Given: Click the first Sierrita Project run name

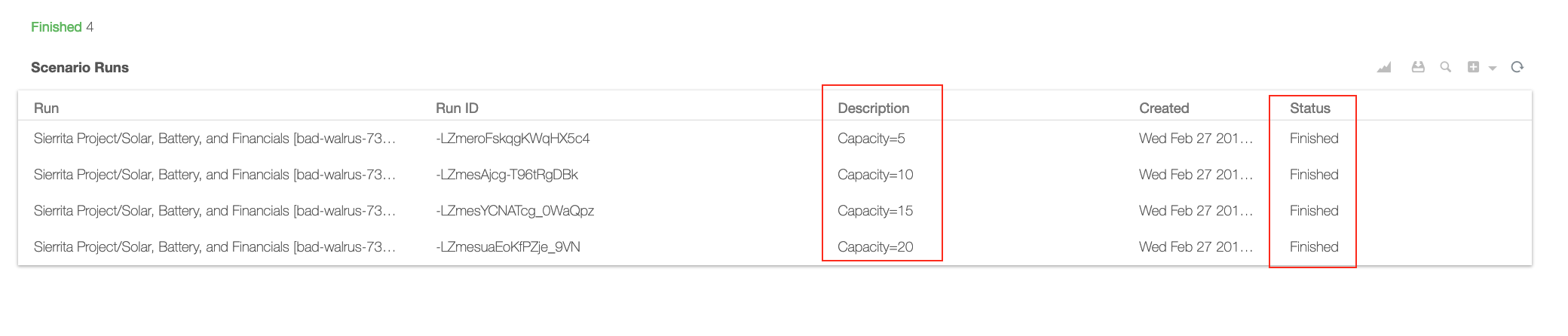Looking at the screenshot, I should coord(214,139).
